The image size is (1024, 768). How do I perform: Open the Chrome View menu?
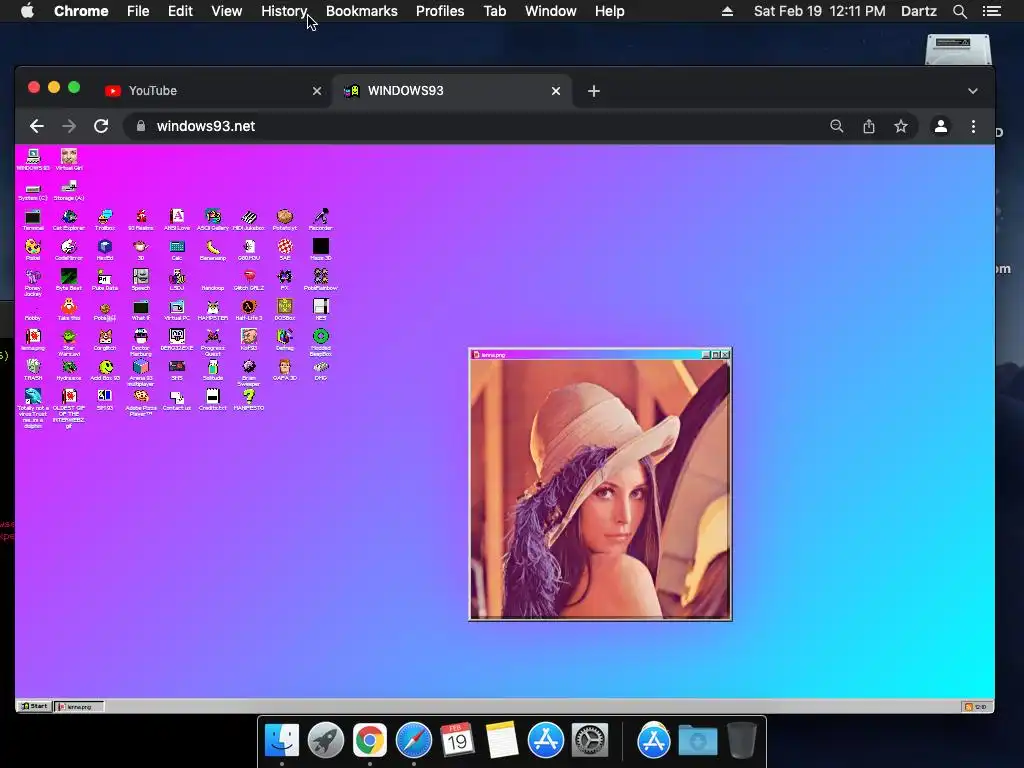coord(227,11)
